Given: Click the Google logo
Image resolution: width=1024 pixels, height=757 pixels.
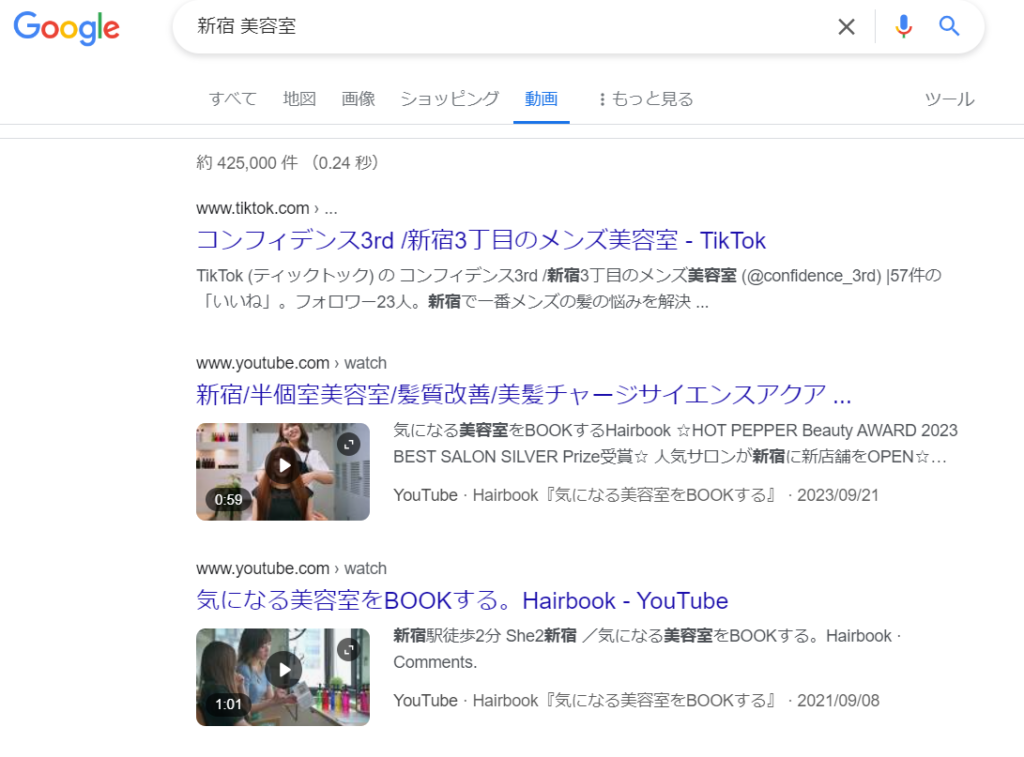Looking at the screenshot, I should tap(66, 28).
